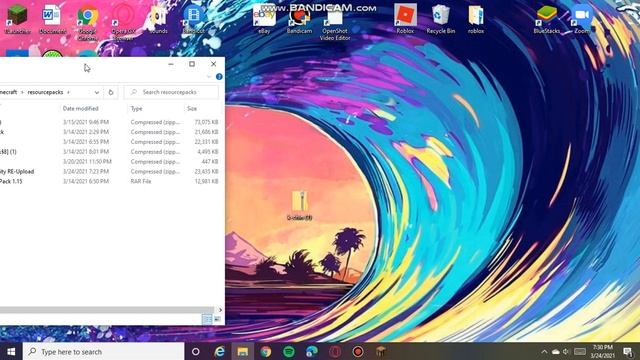Launch Internet Explorer from the taskbar
This screenshot has height=360, width=640.
coord(219,351)
